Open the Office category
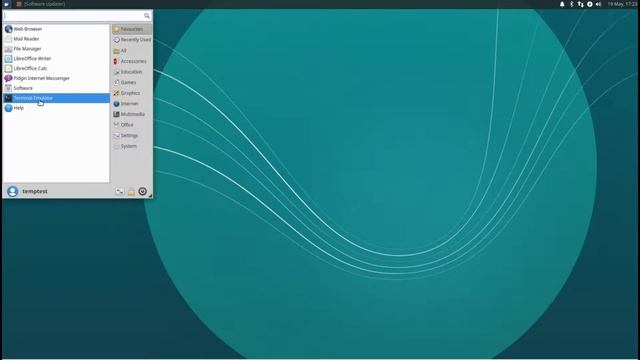Screen dimensions: 640x360 click(x=132, y=125)
